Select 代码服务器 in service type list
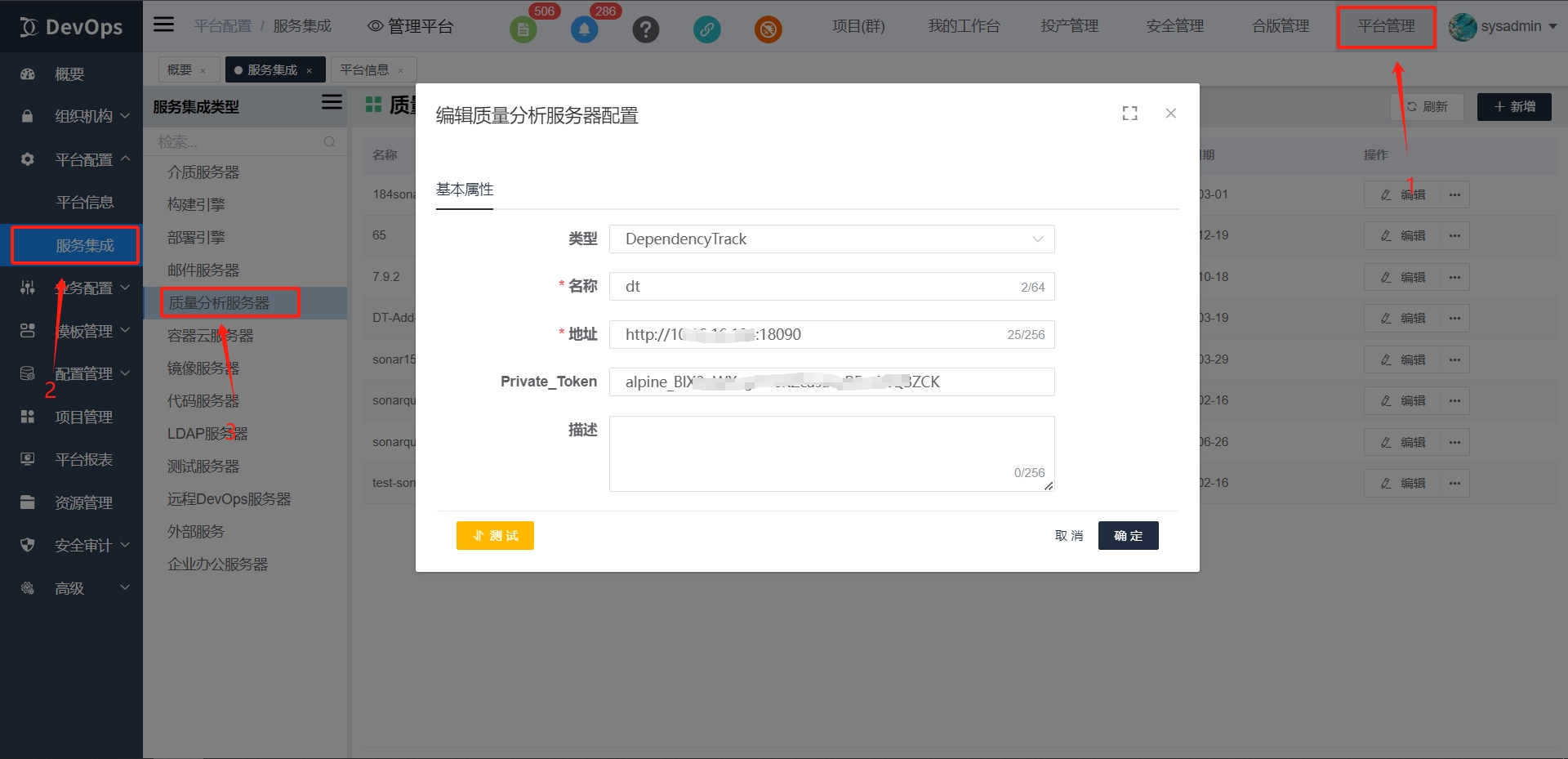The image size is (1568, 759). coord(203,401)
